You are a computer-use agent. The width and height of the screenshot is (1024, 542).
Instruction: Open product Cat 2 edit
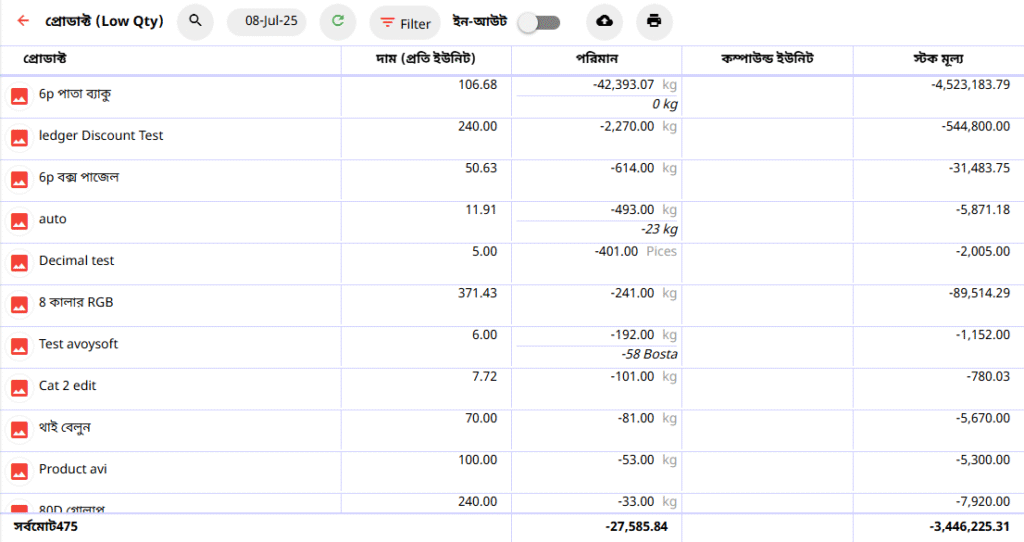[x=67, y=386]
